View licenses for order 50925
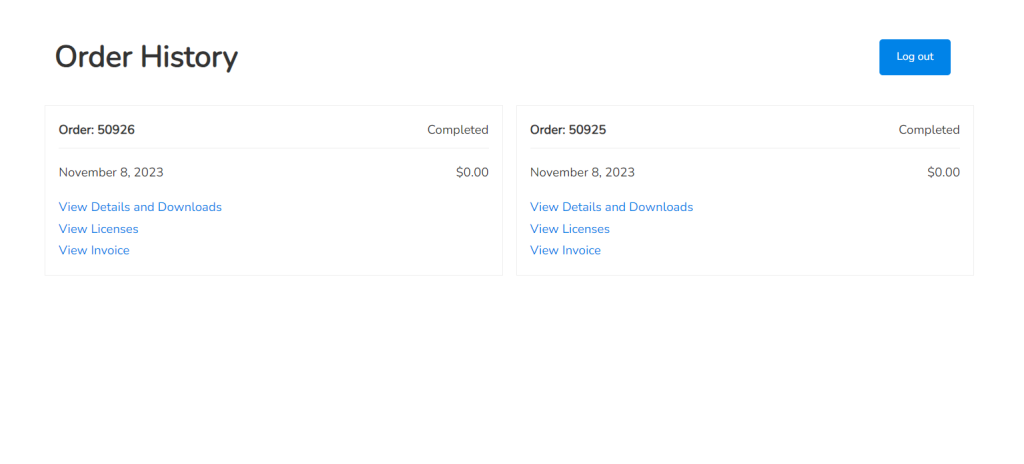1024x464 pixels. [x=569, y=229]
